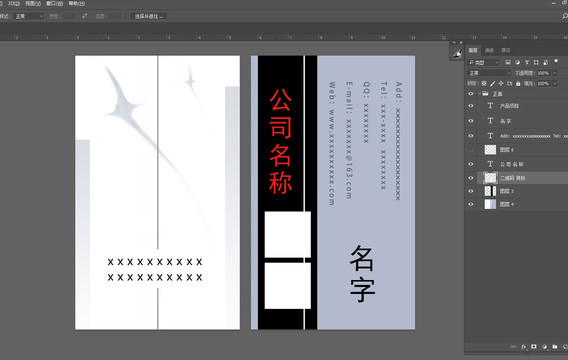Show the hidden 图层 6 layer

pyautogui.click(x=471, y=150)
